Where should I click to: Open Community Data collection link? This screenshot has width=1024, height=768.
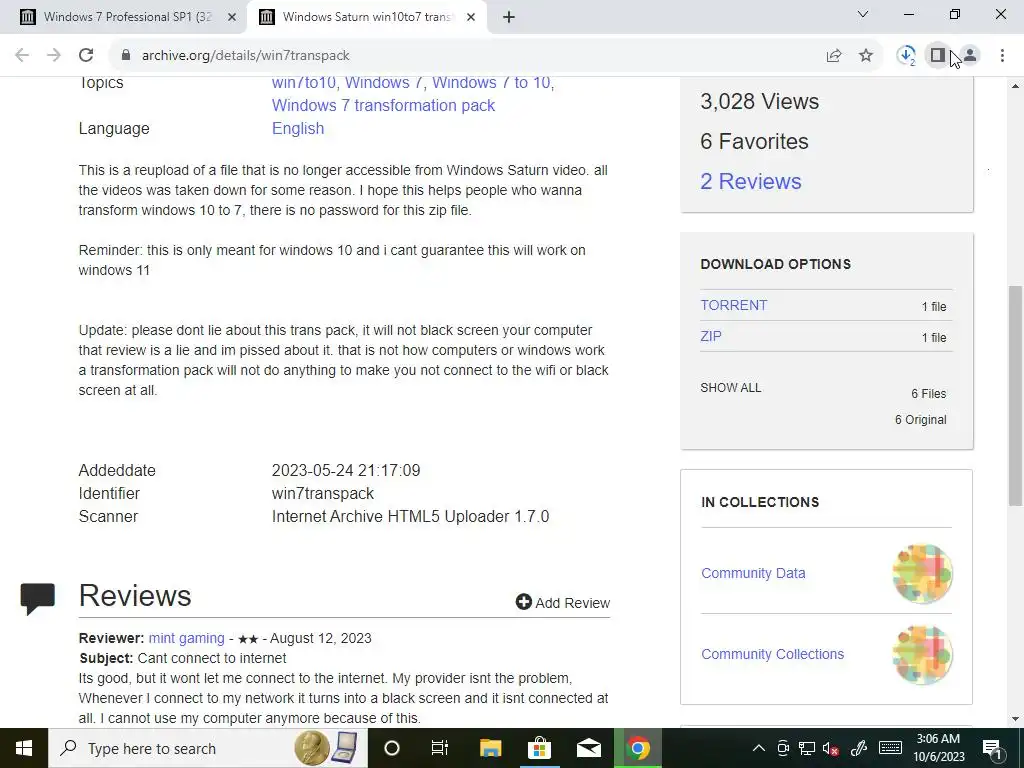(x=753, y=573)
